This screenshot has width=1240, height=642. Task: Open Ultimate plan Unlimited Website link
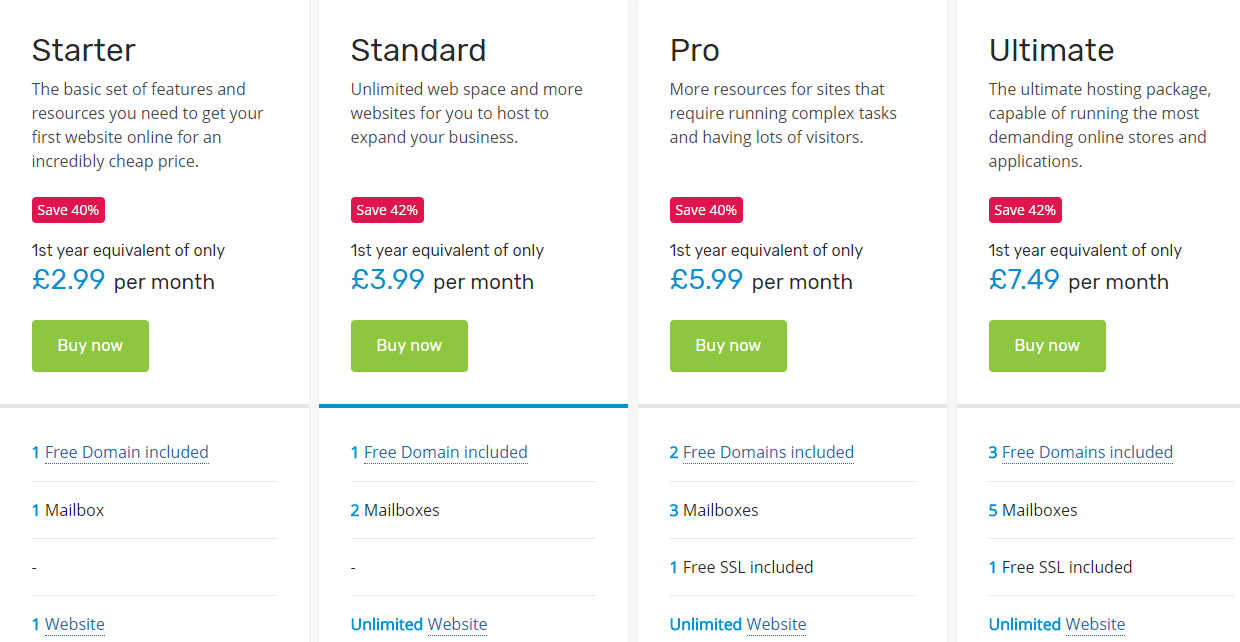coord(1095,625)
